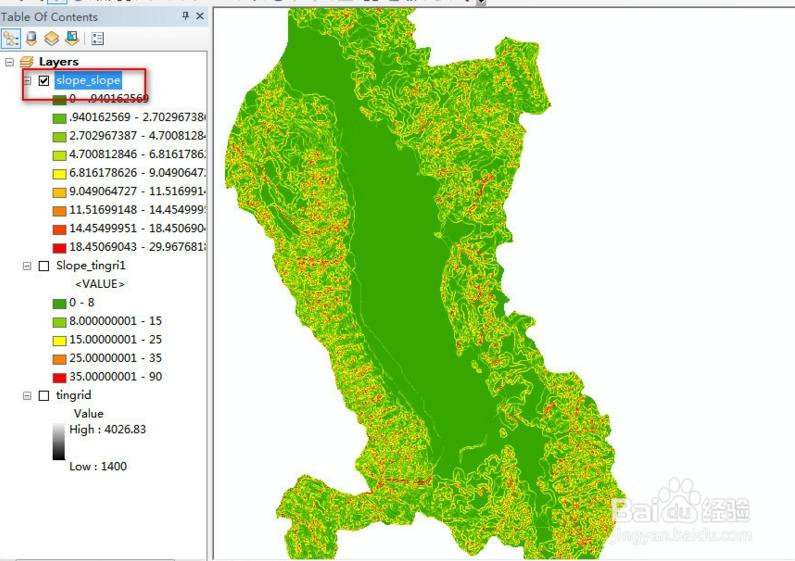Enable the Slope_tingri1 layer checkbox

pyautogui.click(x=44, y=266)
